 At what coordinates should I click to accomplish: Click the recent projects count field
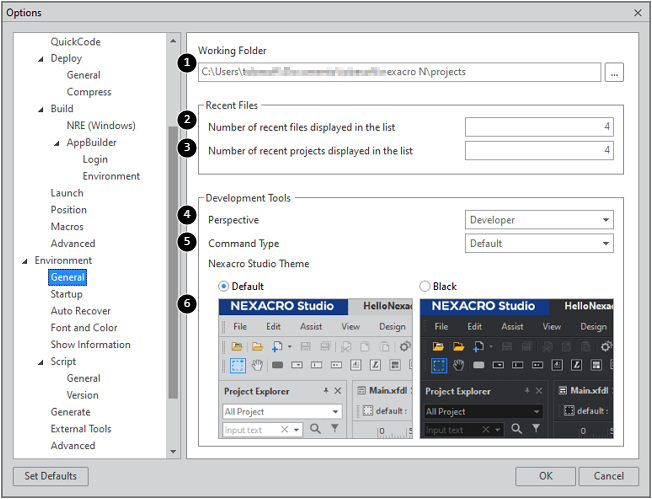[x=538, y=150]
